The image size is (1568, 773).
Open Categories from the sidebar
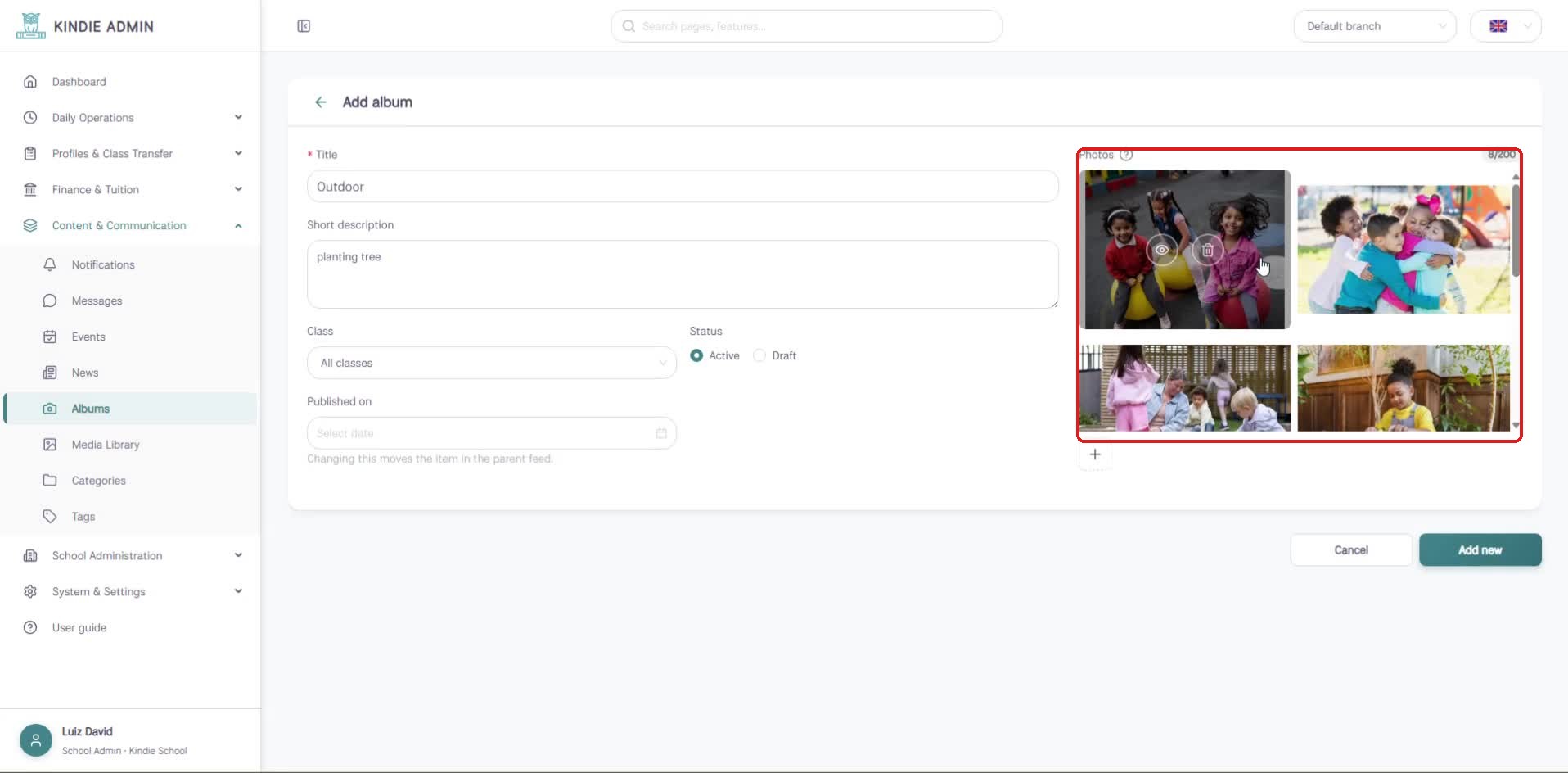coord(99,481)
